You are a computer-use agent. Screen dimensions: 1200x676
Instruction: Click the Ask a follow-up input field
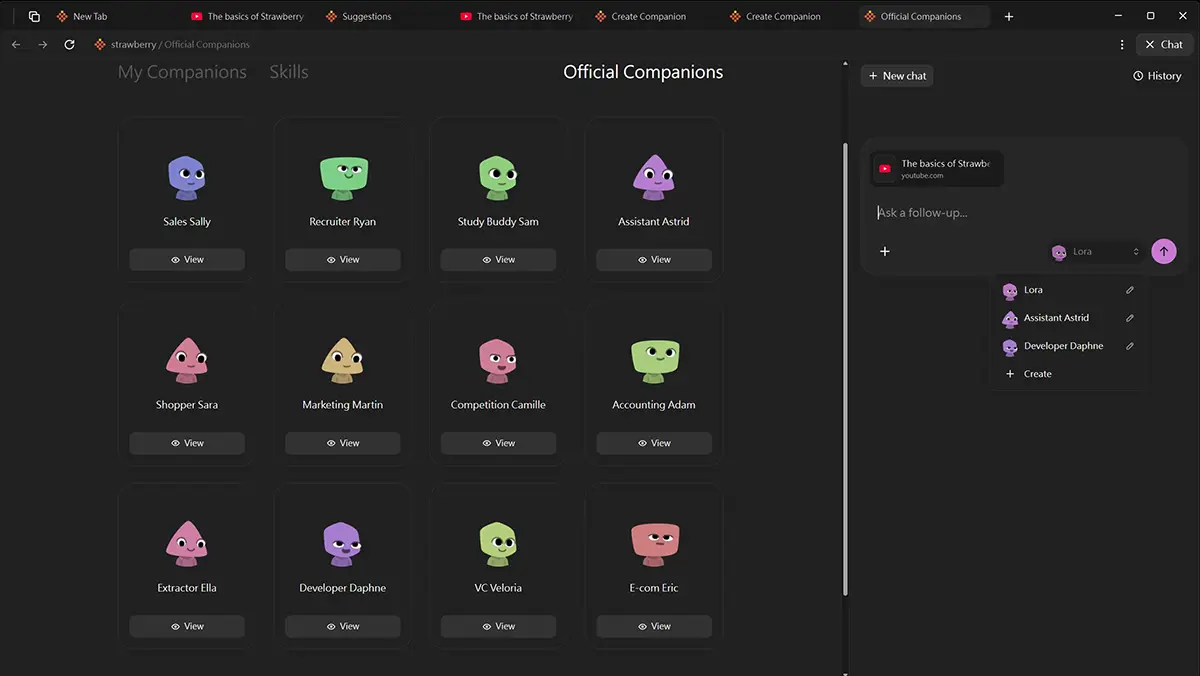tap(1010, 213)
